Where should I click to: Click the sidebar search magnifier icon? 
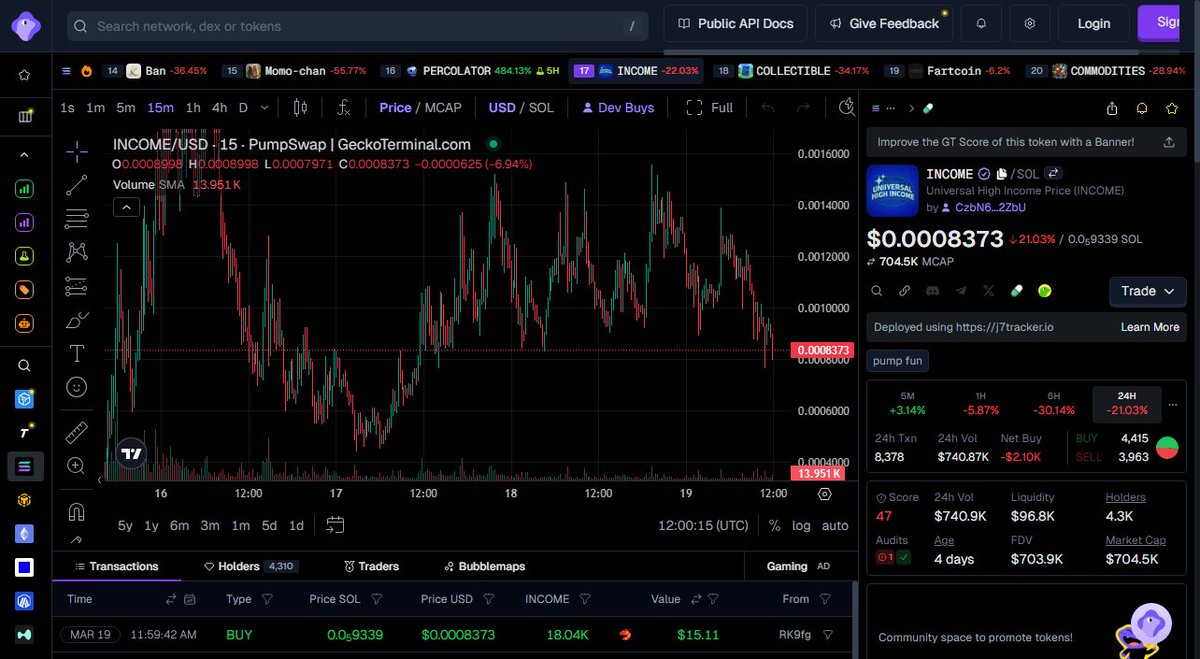[24, 366]
